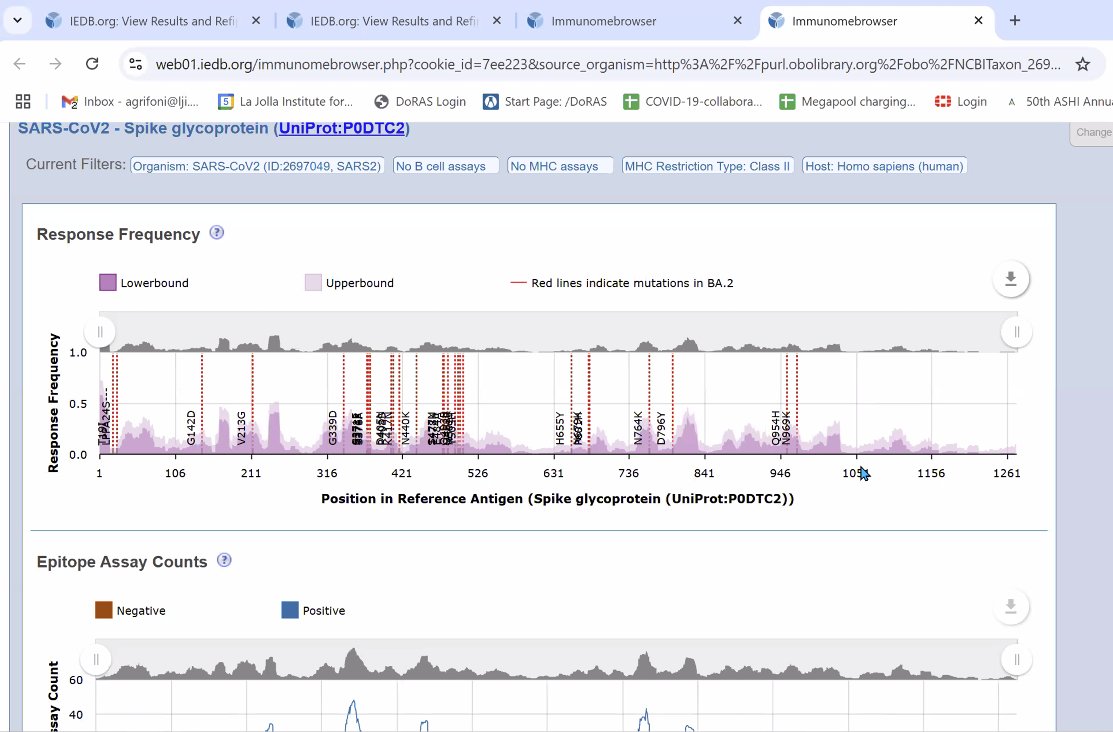
Task: Click the Host: Homo sapiens filter
Action: tap(884, 166)
